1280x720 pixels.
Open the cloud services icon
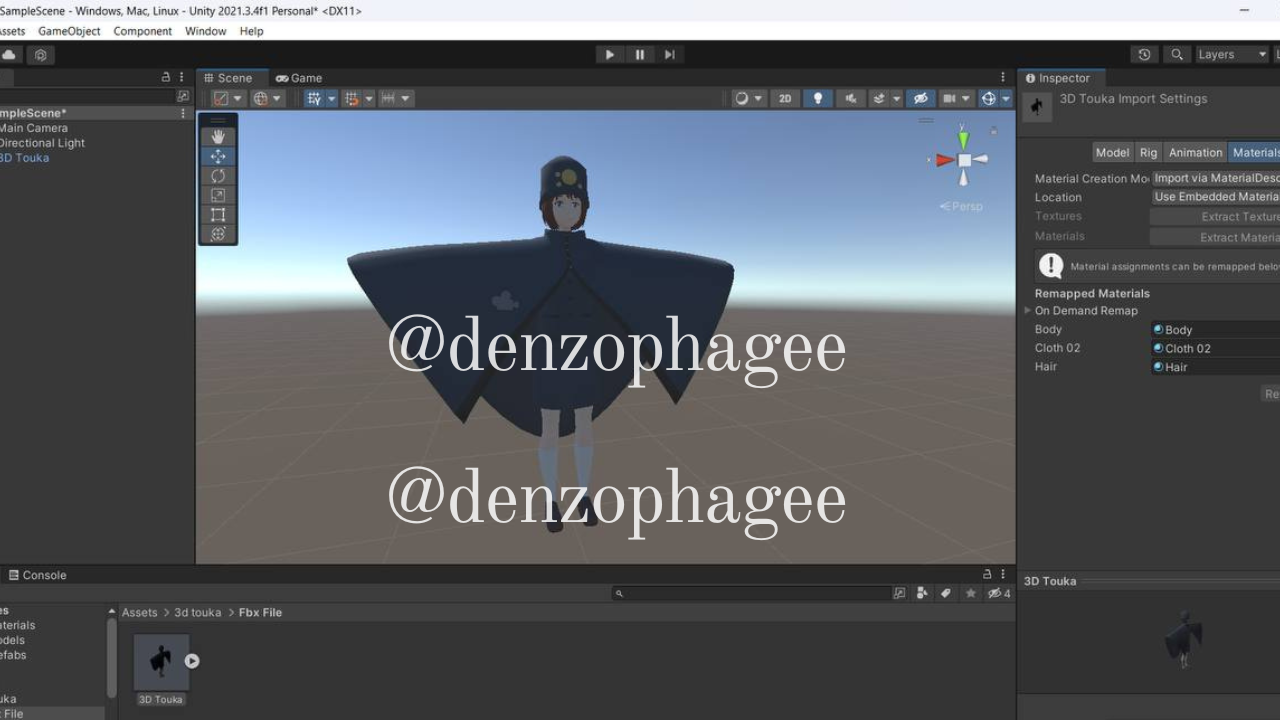tap(10, 54)
